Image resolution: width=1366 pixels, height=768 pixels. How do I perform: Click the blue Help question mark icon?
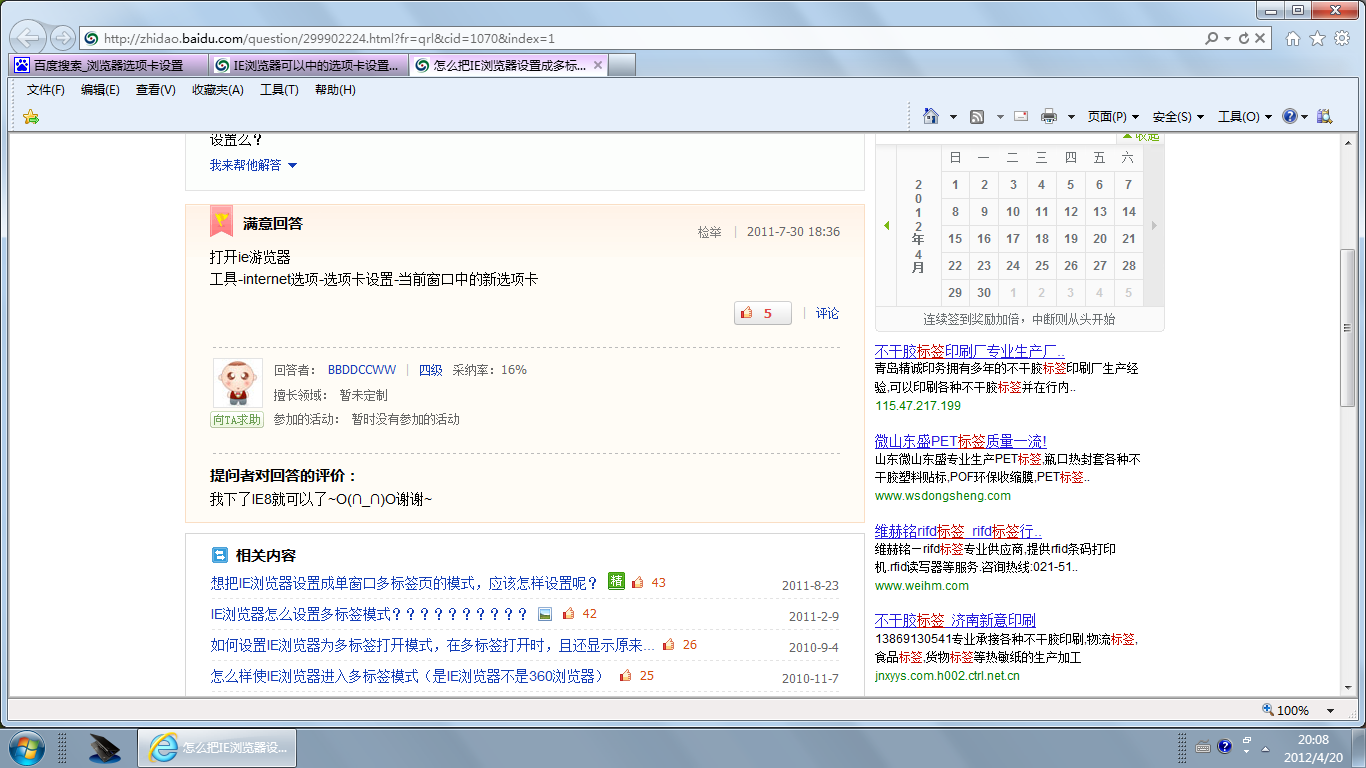1290,116
